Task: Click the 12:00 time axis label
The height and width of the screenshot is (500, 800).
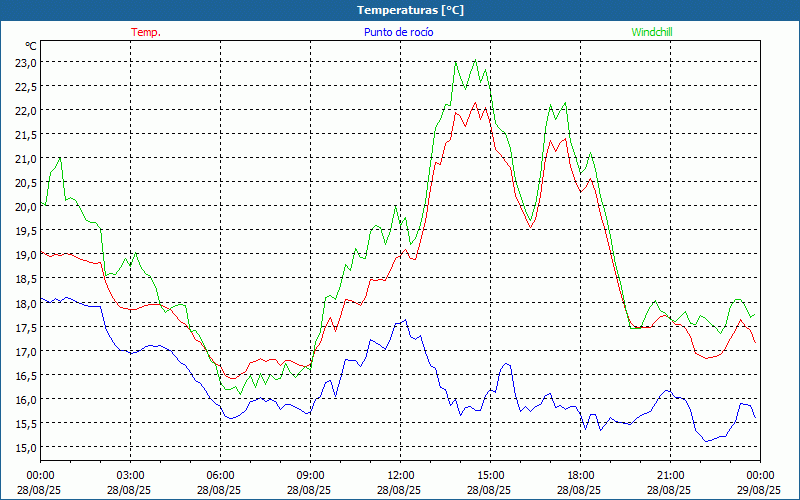Action: click(401, 476)
